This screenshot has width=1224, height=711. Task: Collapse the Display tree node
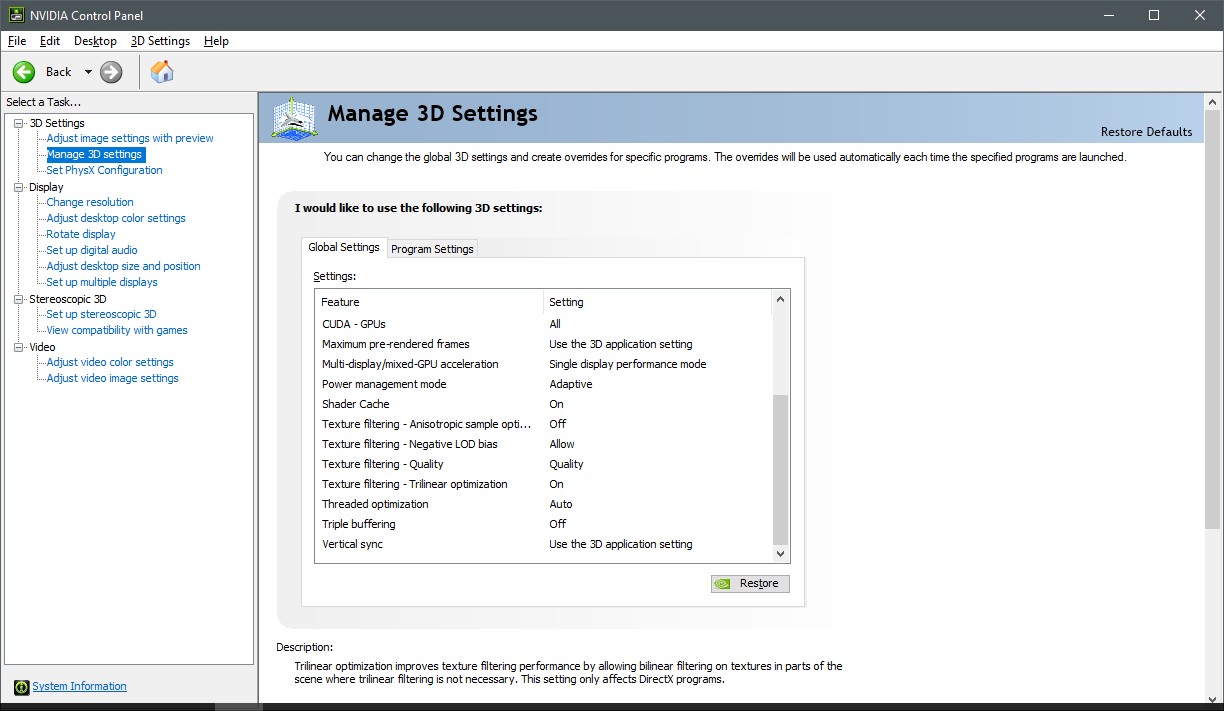pos(19,187)
